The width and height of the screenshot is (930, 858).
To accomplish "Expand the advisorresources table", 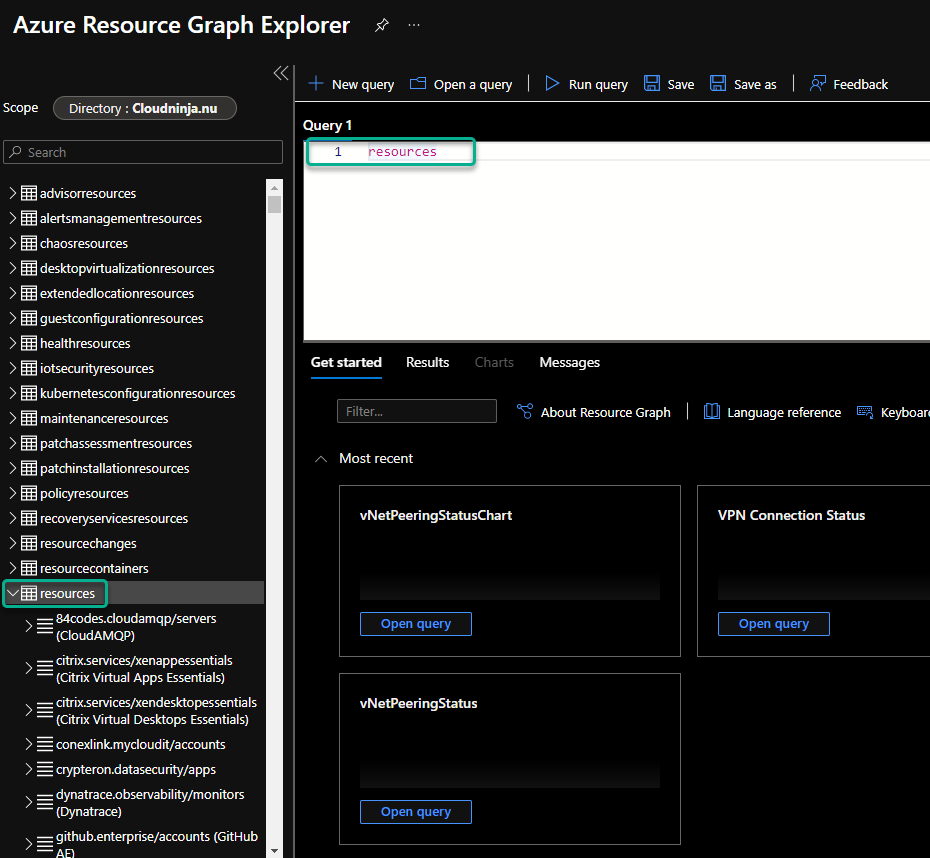I will point(12,193).
